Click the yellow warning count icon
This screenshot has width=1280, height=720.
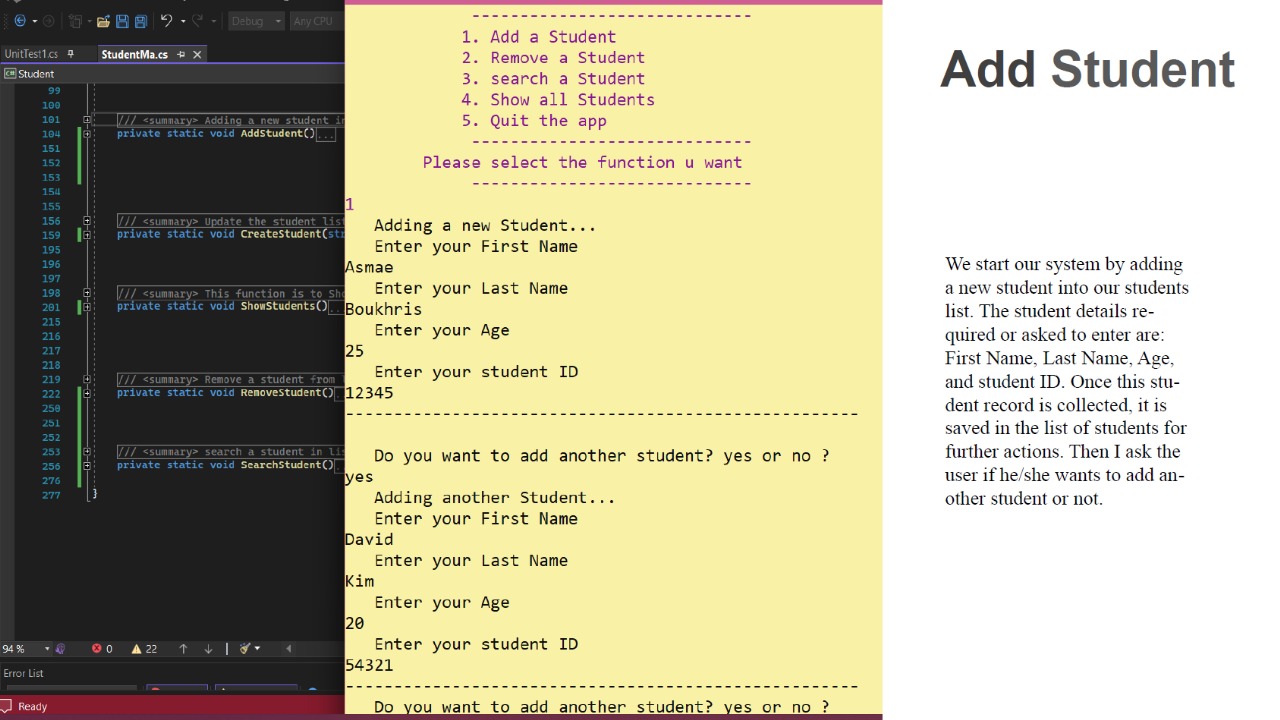(137, 649)
